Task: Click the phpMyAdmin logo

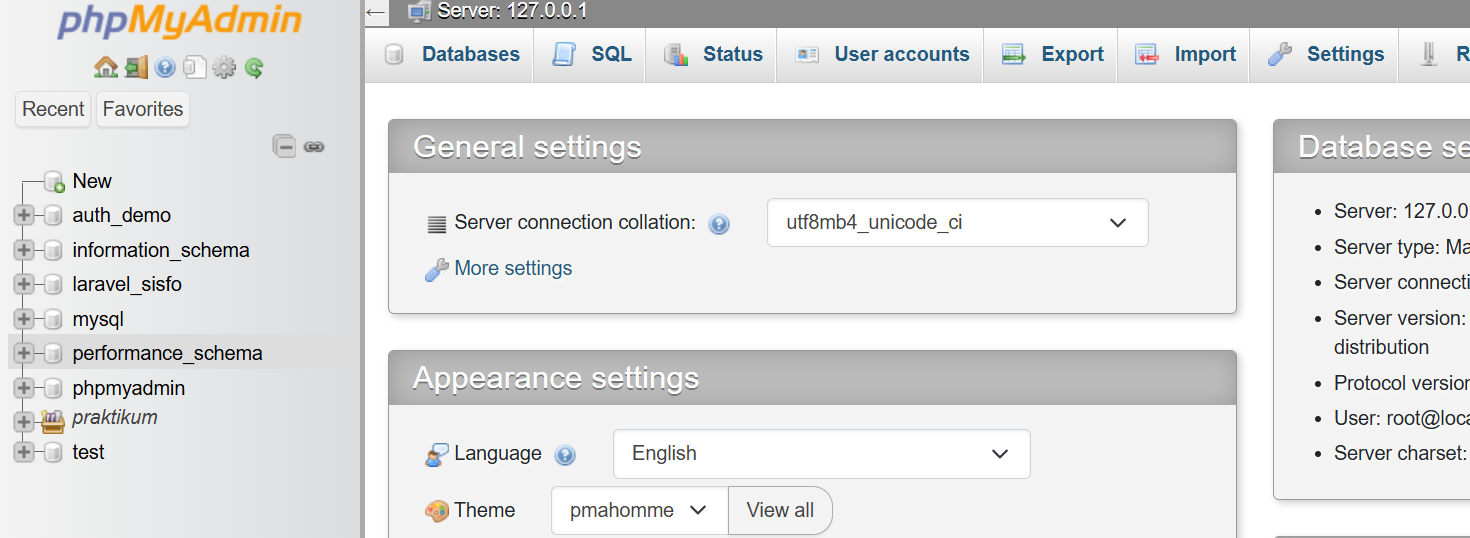Action: [x=180, y=21]
